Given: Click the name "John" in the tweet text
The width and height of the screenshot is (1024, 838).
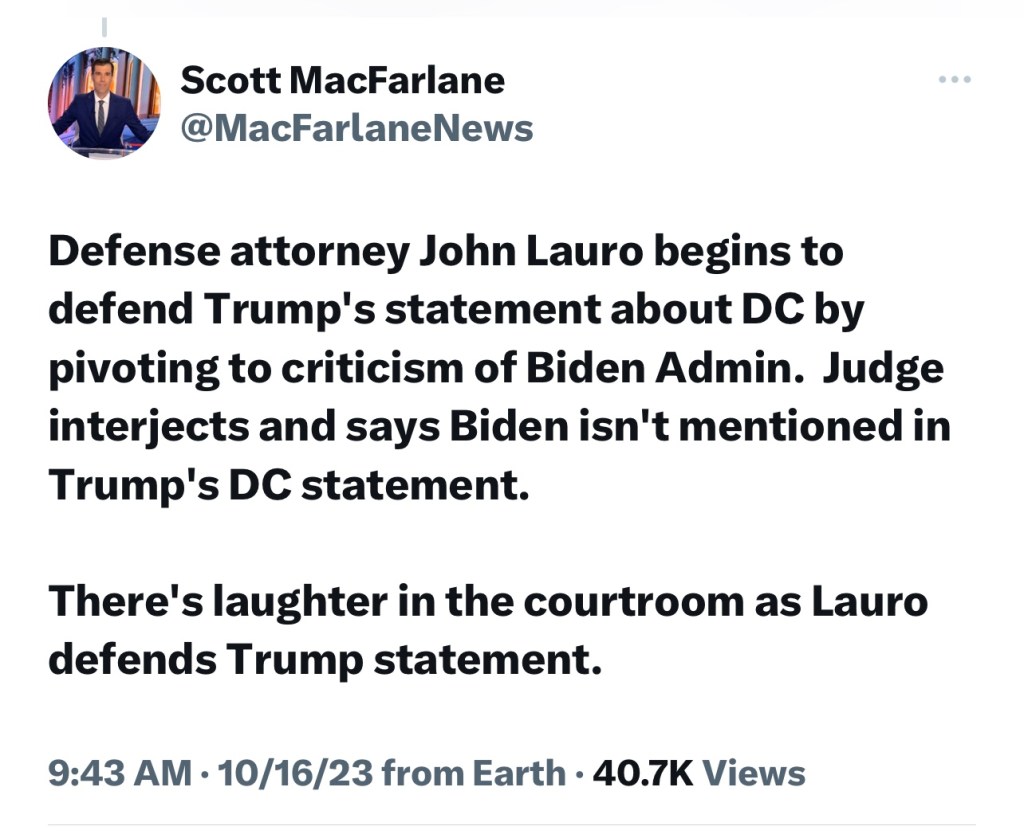Looking at the screenshot, I should tap(466, 252).
